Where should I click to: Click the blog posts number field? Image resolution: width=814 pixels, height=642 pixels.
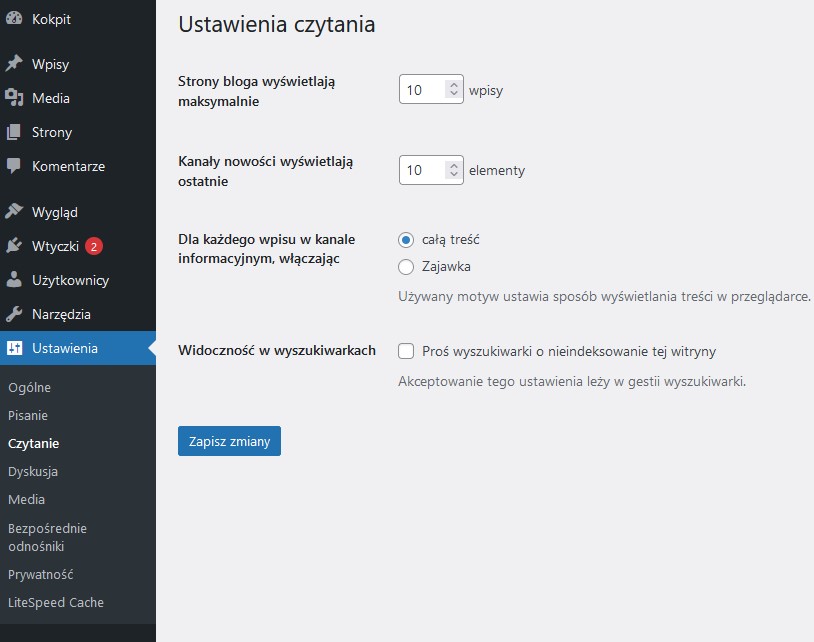click(x=431, y=89)
